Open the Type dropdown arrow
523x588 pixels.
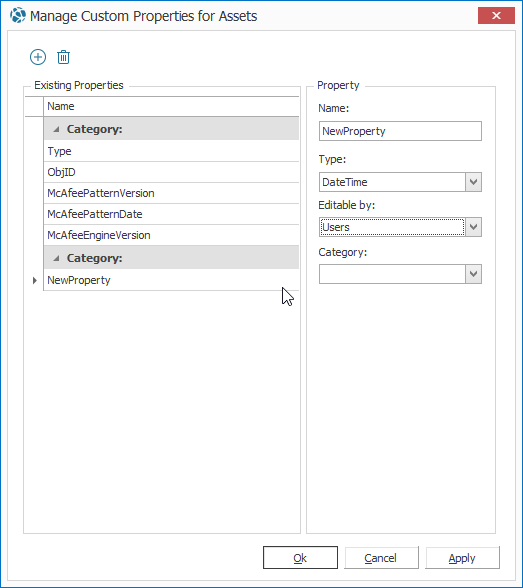pos(474,182)
